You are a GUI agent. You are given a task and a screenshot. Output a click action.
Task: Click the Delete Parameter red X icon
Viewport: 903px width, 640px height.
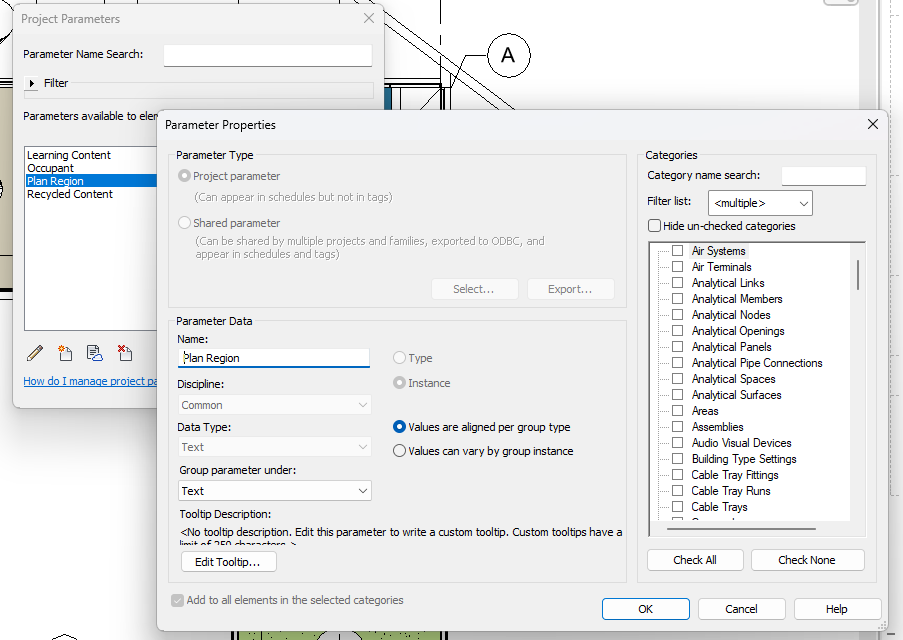point(125,352)
